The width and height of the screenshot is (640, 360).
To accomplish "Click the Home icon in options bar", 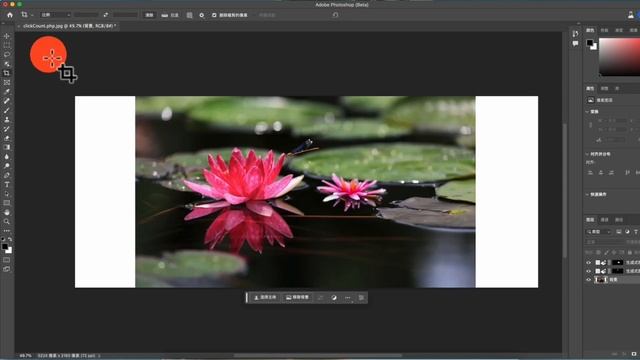I will (10, 15).
